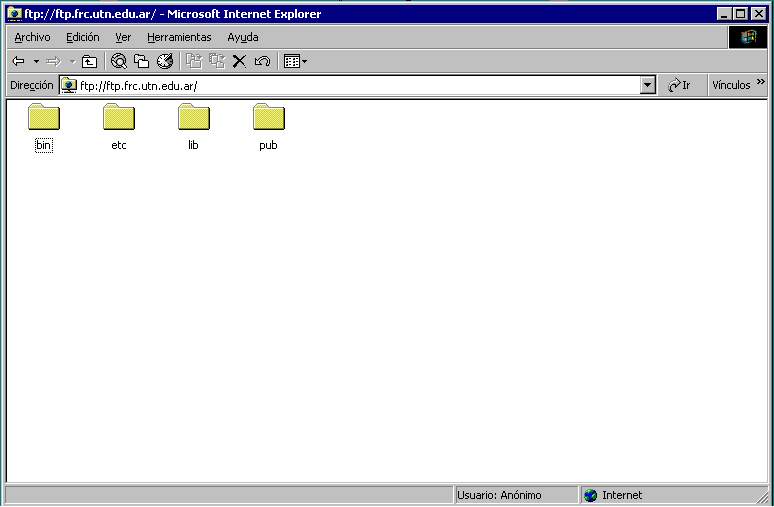Select the bin folder icon
This screenshot has width=774, height=507.
point(44,117)
